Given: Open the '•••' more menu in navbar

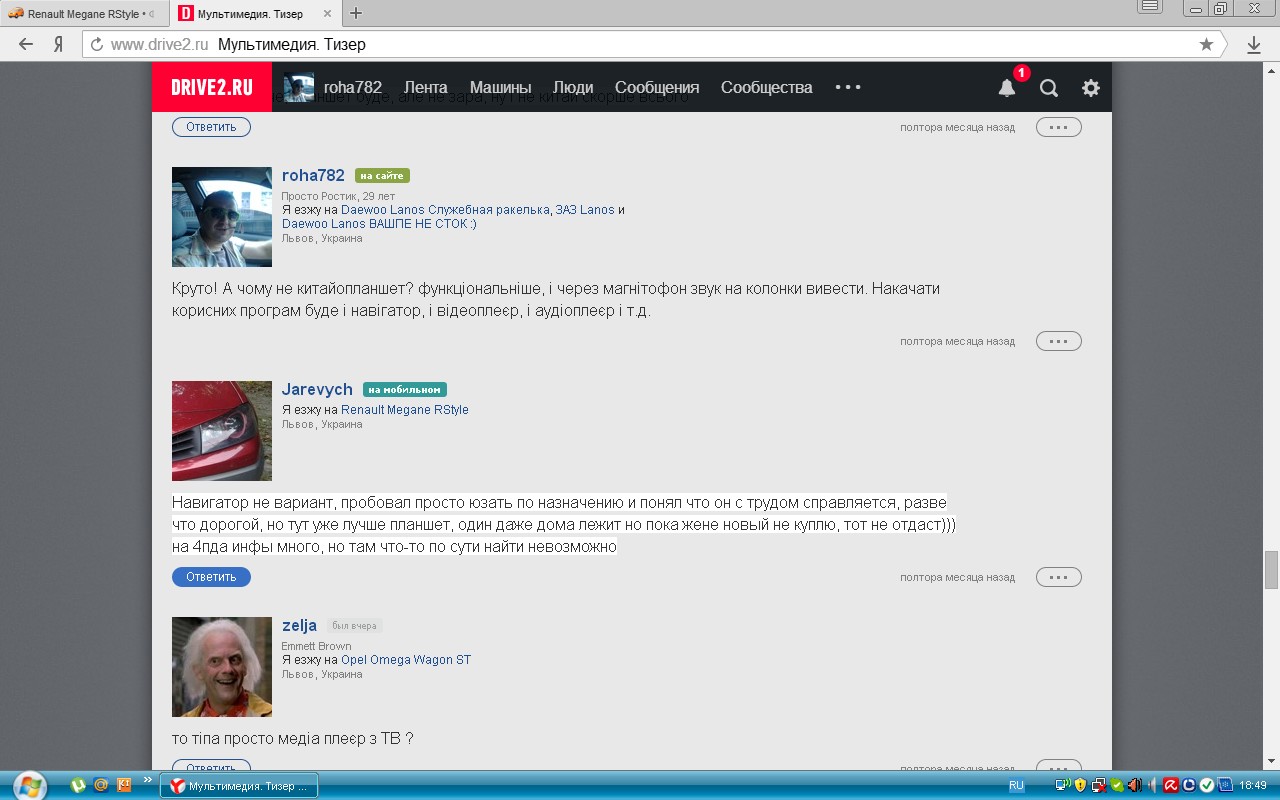Looking at the screenshot, I should 848,87.
